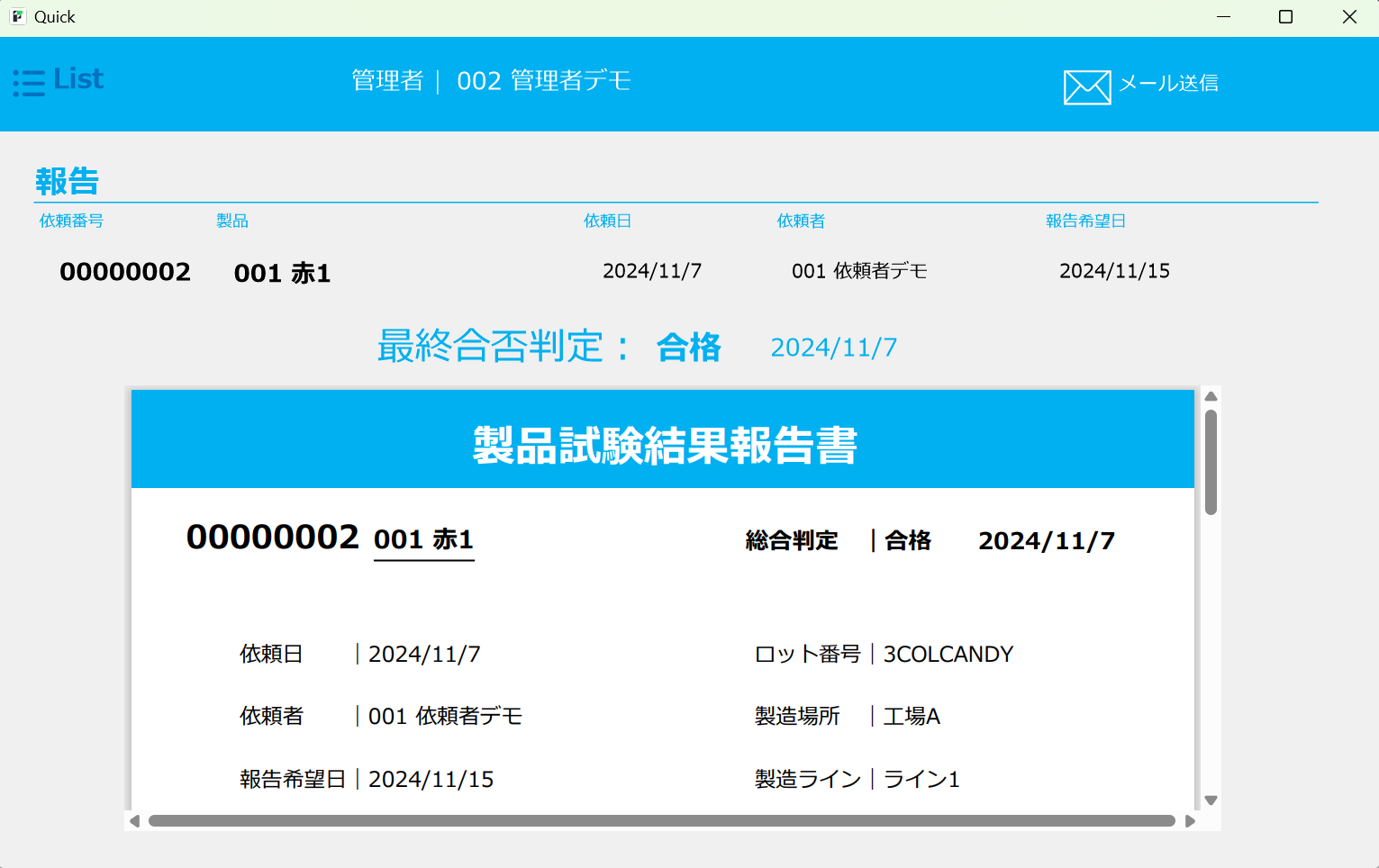This screenshot has width=1379, height=868.
Task: Click the vertical scrollbar thumb
Action: (1211, 462)
